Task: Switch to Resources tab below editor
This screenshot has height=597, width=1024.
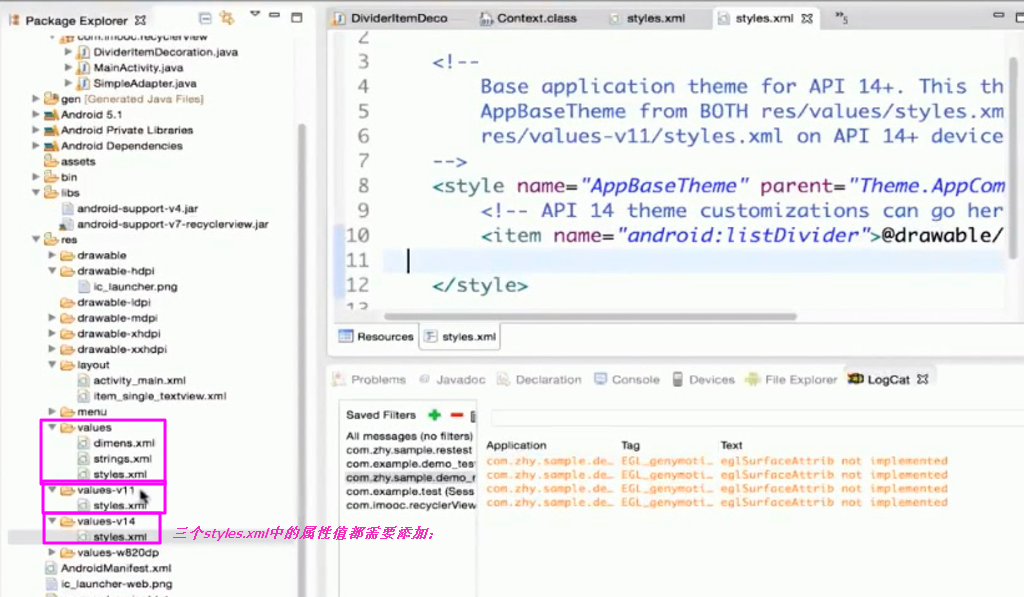Action: [x=376, y=337]
